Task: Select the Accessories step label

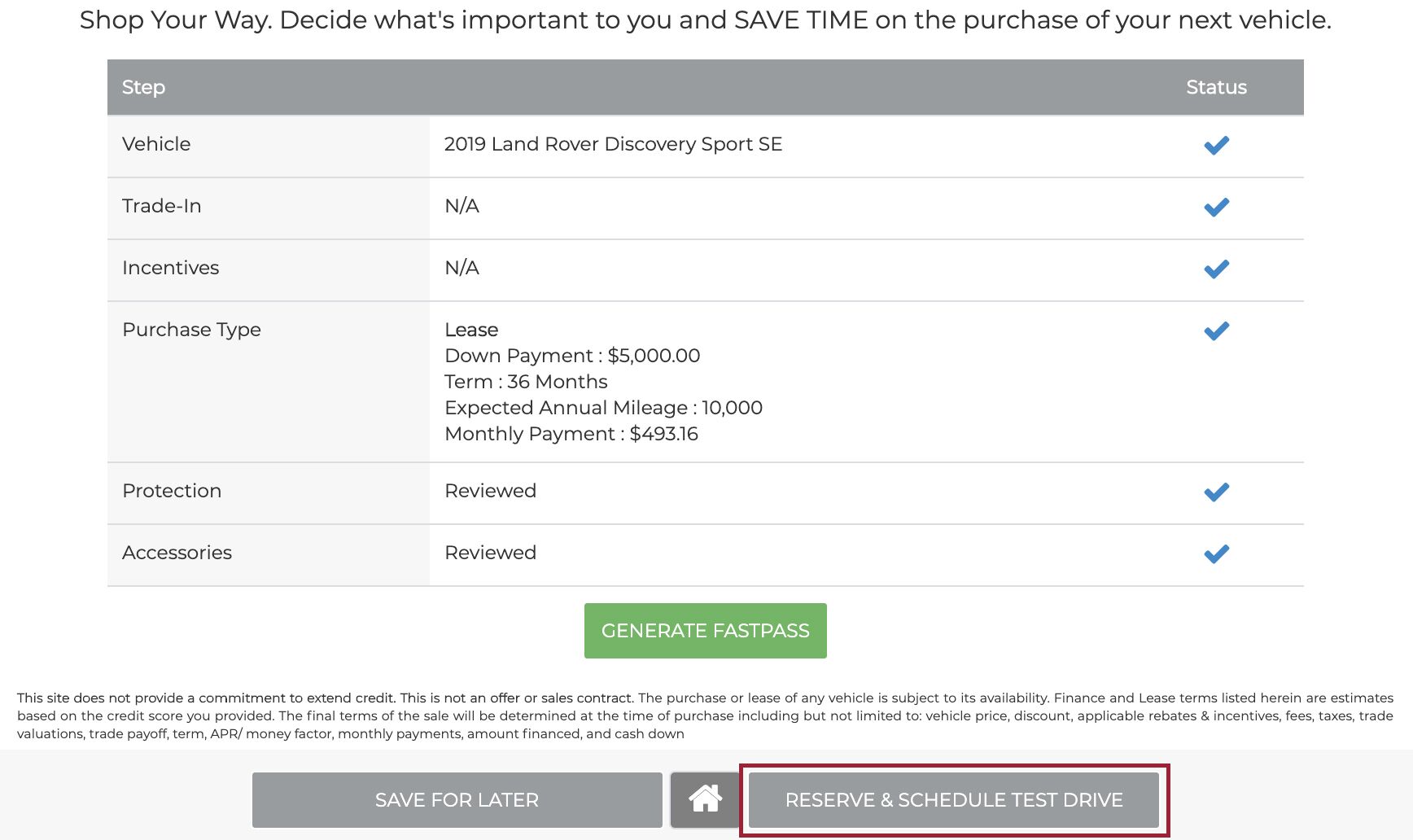Action: [177, 553]
